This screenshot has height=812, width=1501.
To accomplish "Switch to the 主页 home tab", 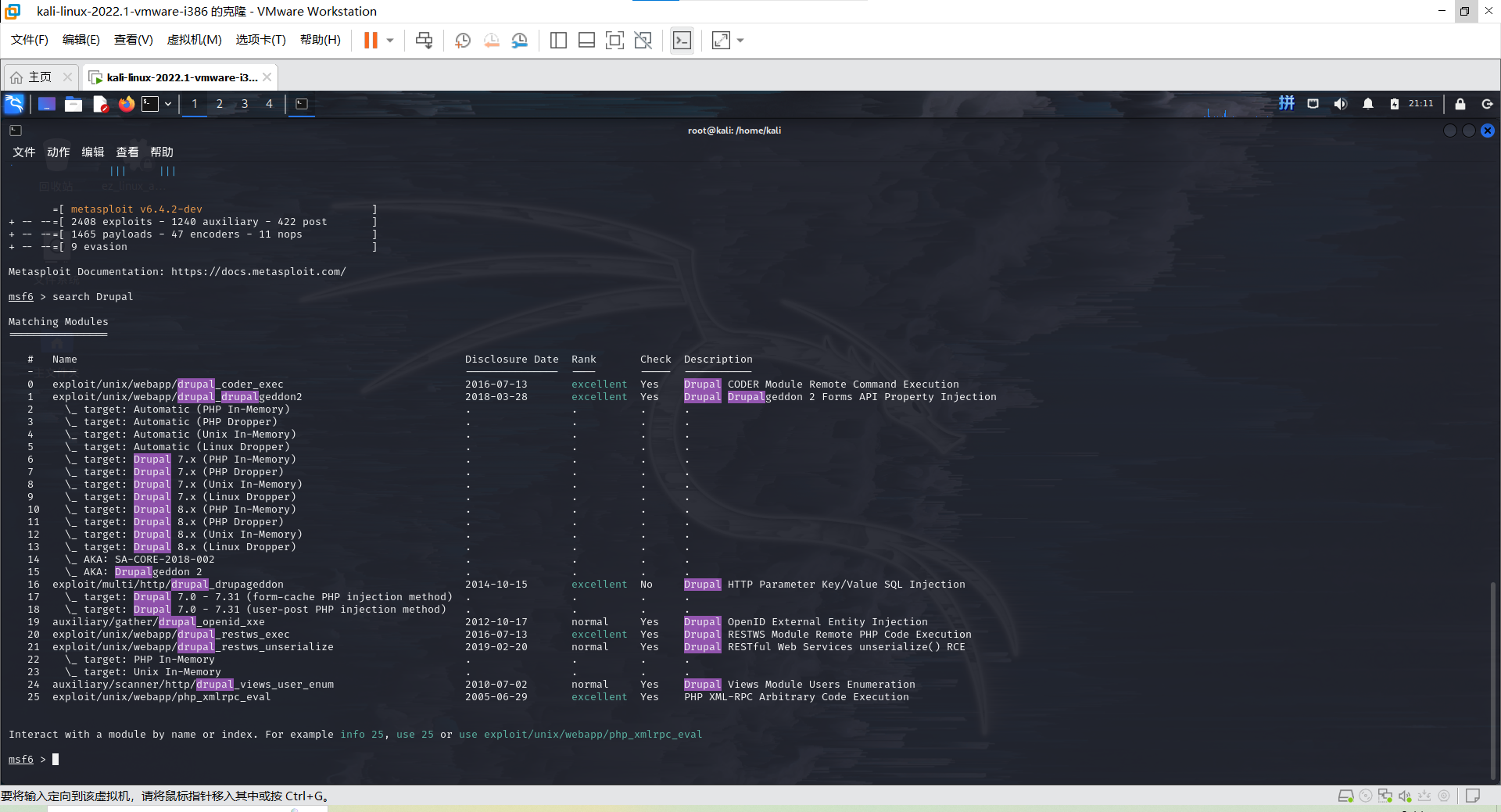I will pos(32,77).
